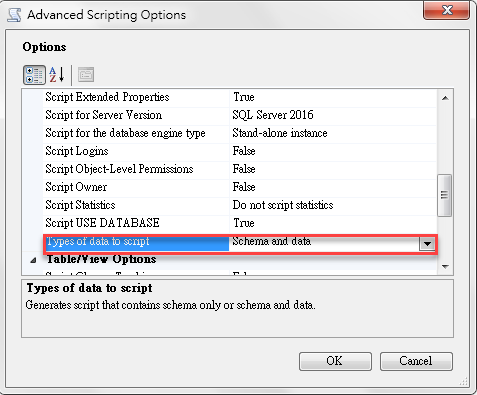Click the scrollbar up arrow
The image size is (477, 395).
[x=445, y=98]
